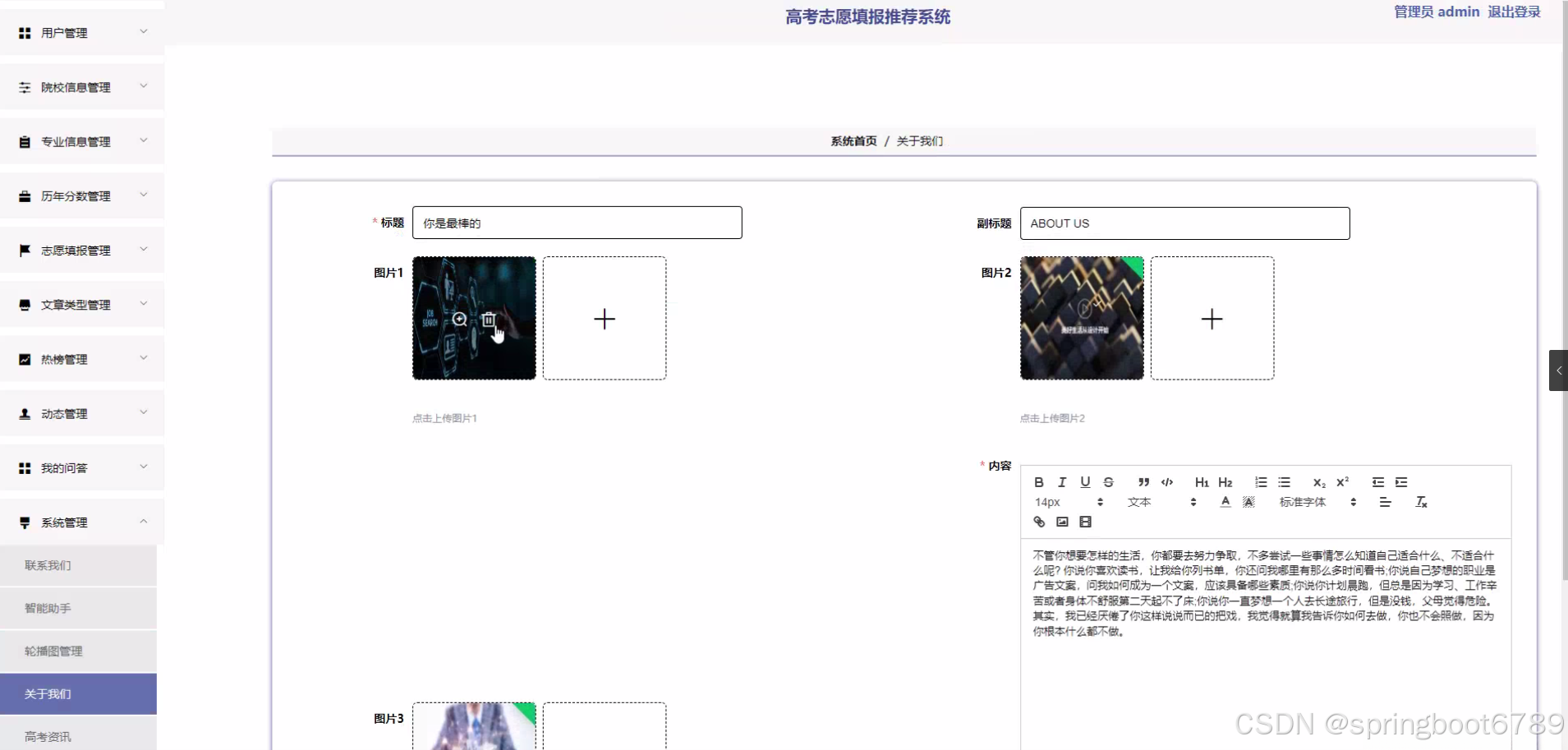Expand the 志愿填报管理 menu
The image size is (1568, 750).
coord(82,250)
